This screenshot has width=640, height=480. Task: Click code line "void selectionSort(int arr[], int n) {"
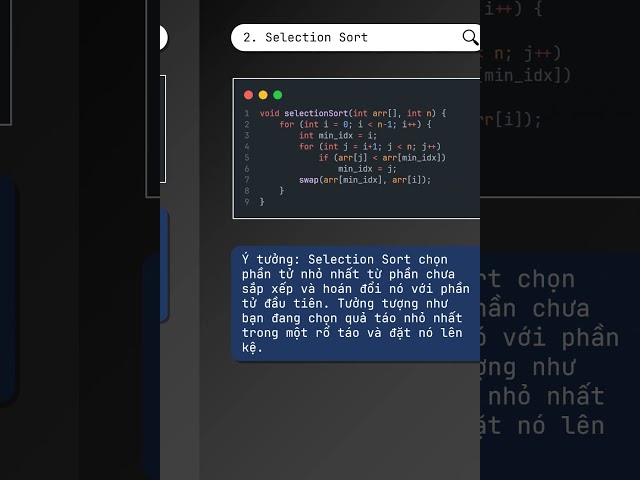pyautogui.click(x=353, y=113)
